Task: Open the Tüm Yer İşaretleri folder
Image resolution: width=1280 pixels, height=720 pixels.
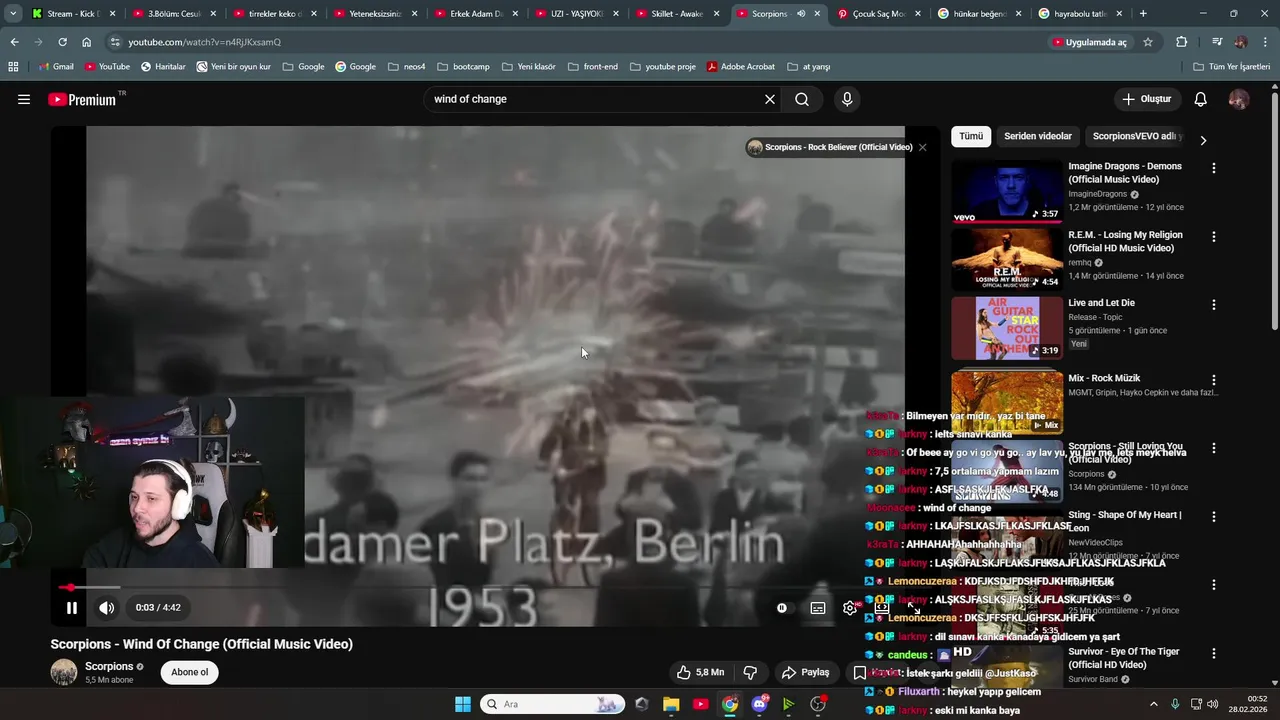Action: 1231,66
